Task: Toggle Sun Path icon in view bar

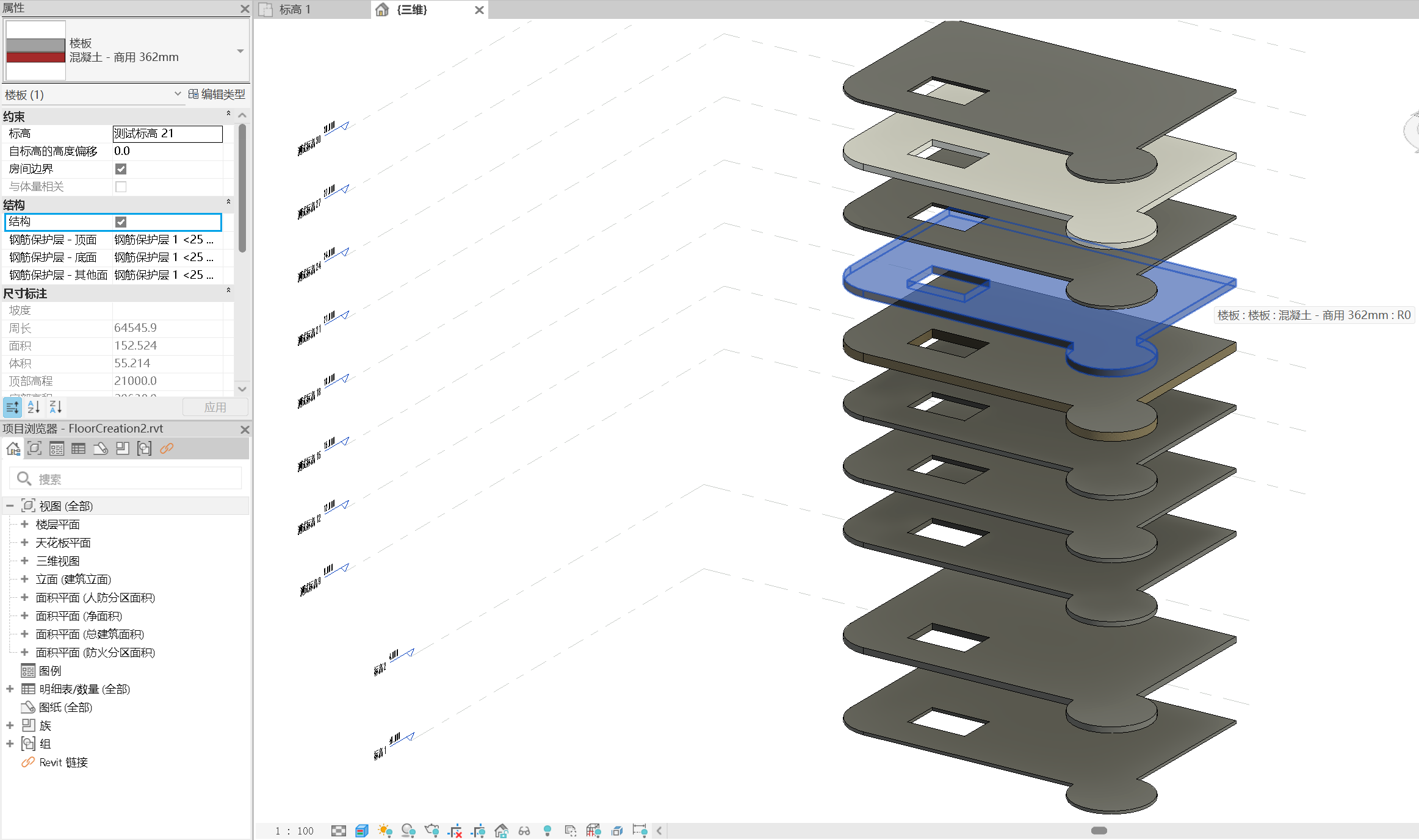Action: [x=385, y=831]
